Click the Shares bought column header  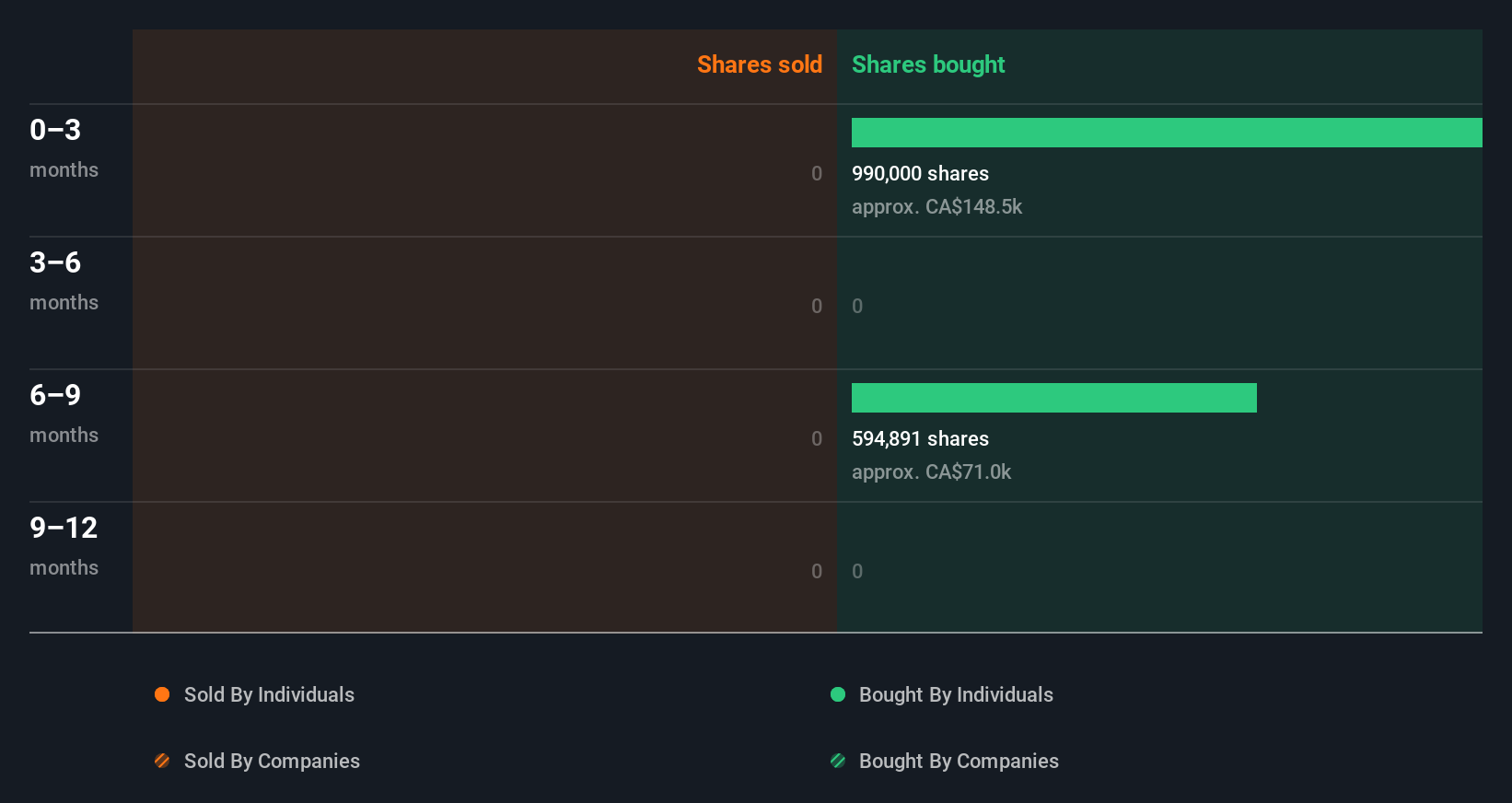click(928, 64)
